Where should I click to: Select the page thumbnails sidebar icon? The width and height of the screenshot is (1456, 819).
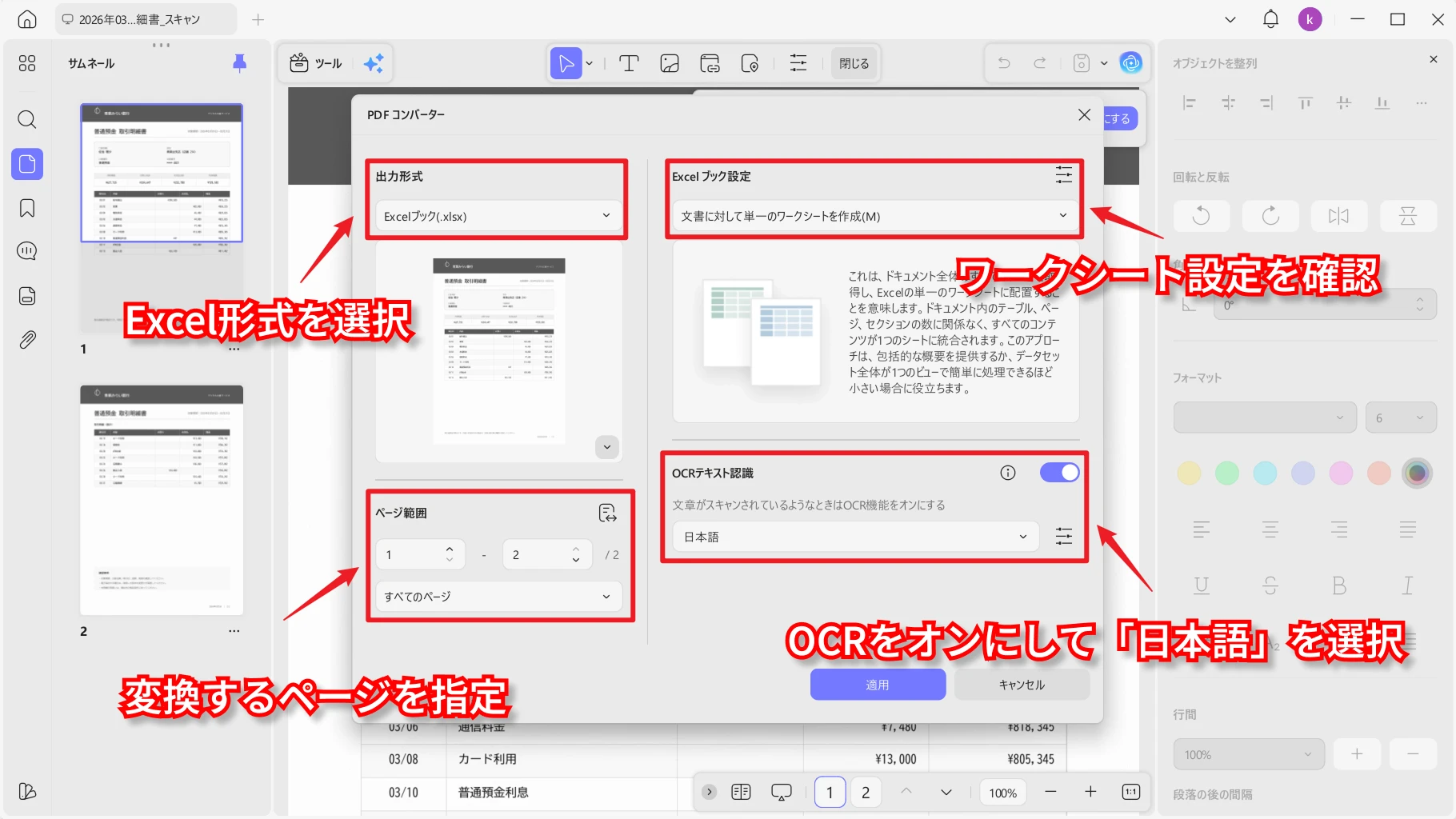[x=27, y=164]
